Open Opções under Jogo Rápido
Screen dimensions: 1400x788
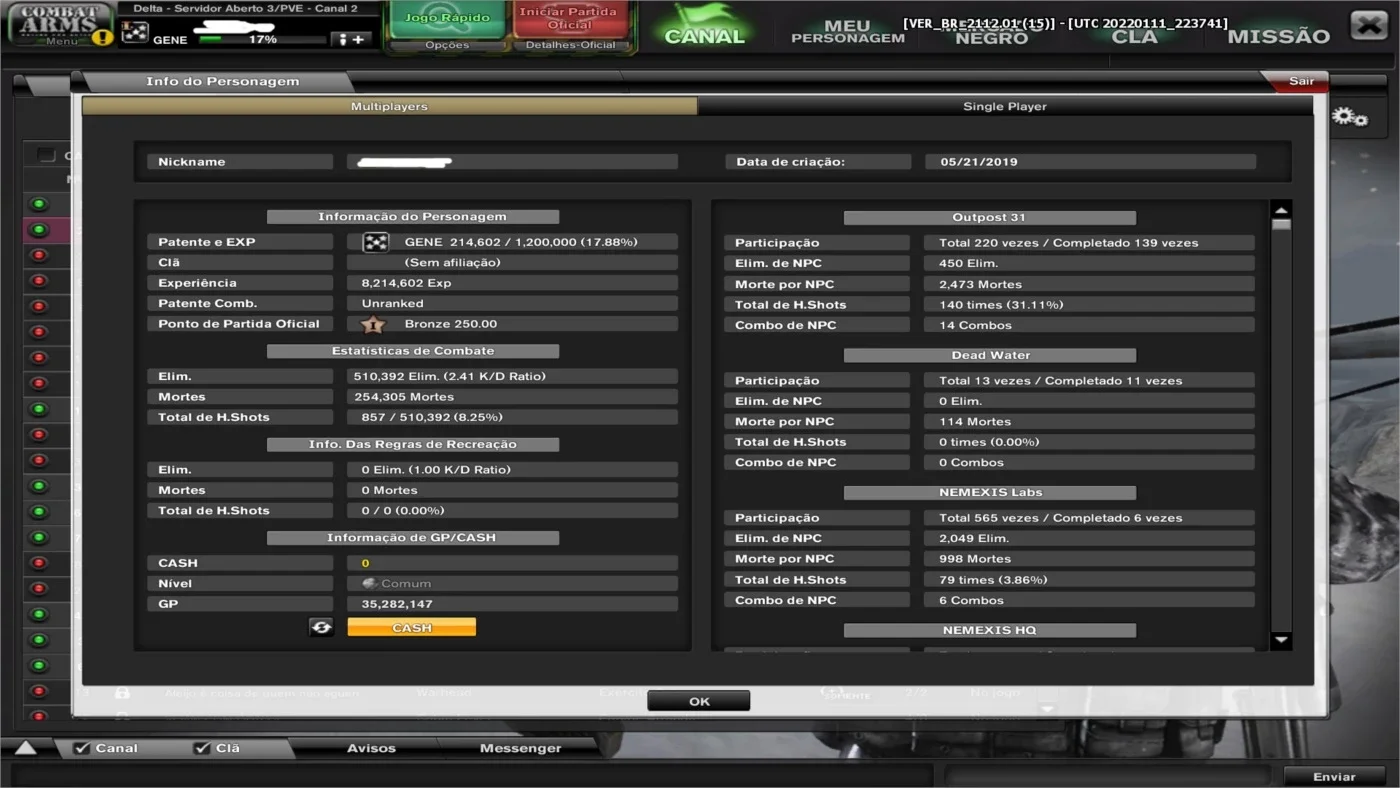pos(447,45)
